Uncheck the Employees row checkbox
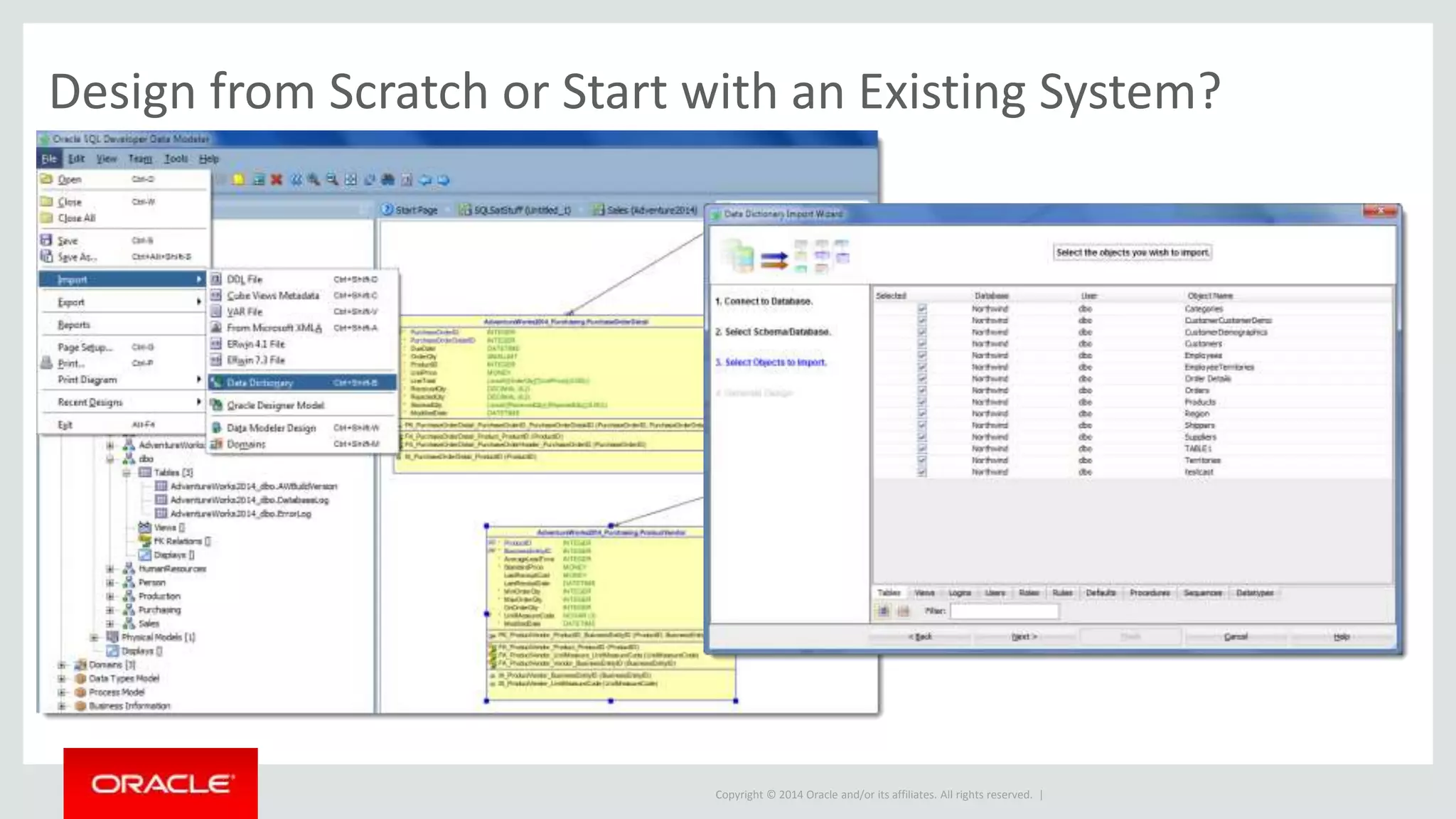The image size is (1456, 819). [x=922, y=355]
